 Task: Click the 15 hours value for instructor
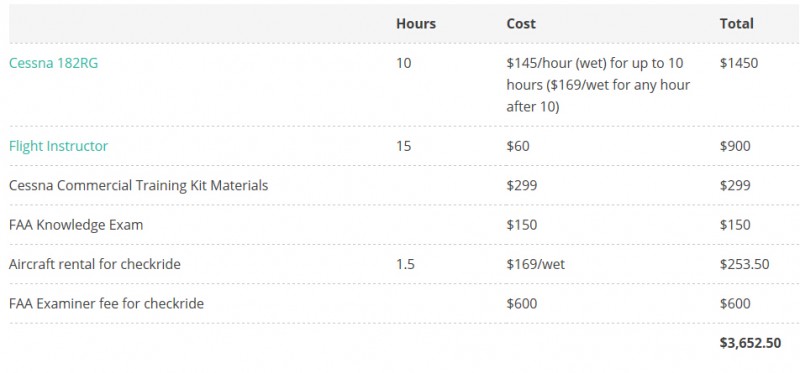[404, 146]
